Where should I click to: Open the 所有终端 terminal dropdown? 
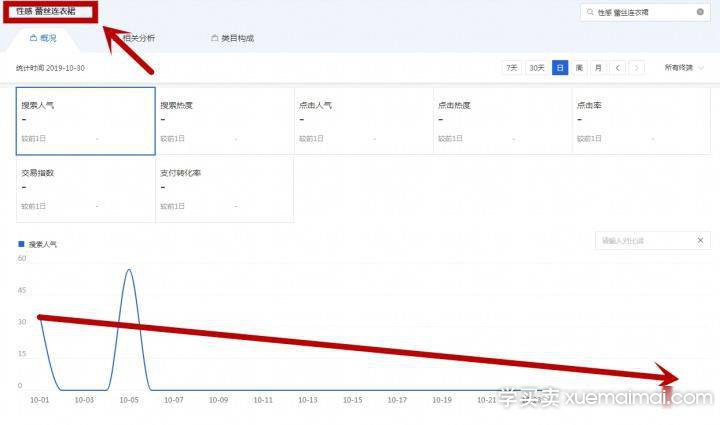click(x=684, y=68)
